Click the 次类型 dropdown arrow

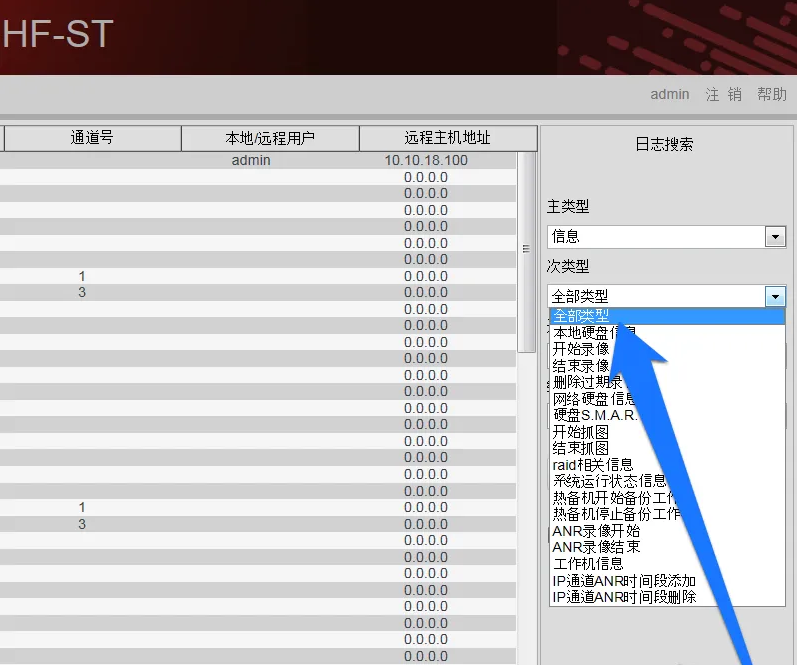[x=775, y=296]
